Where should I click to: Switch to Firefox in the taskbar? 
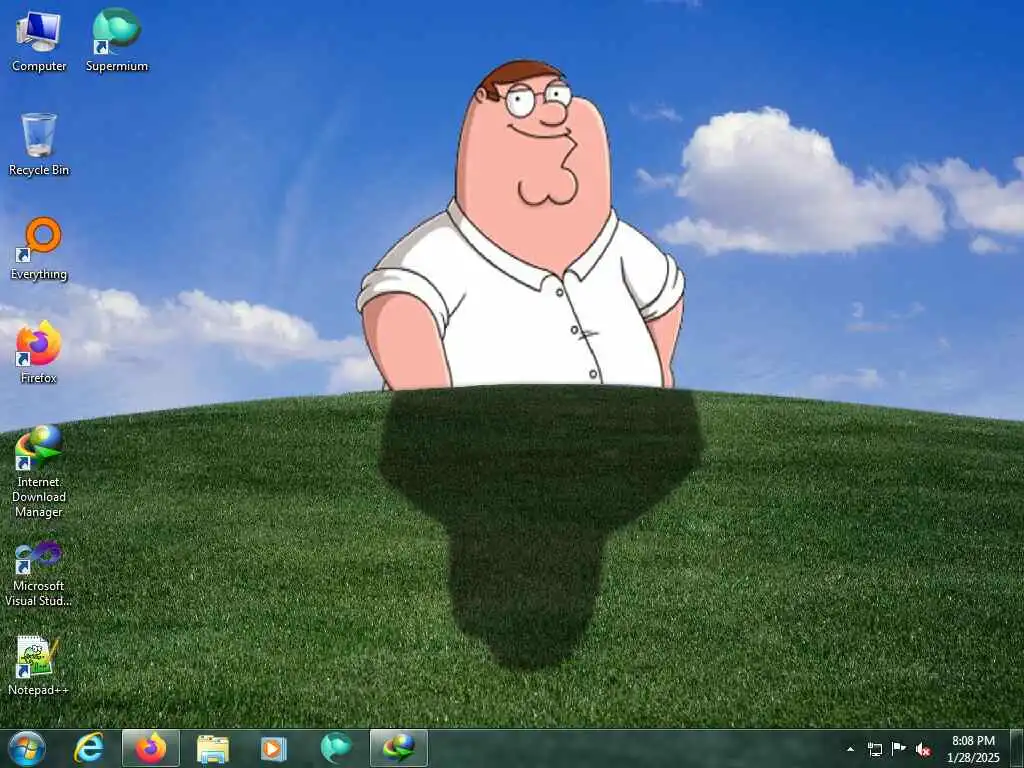[x=151, y=748]
